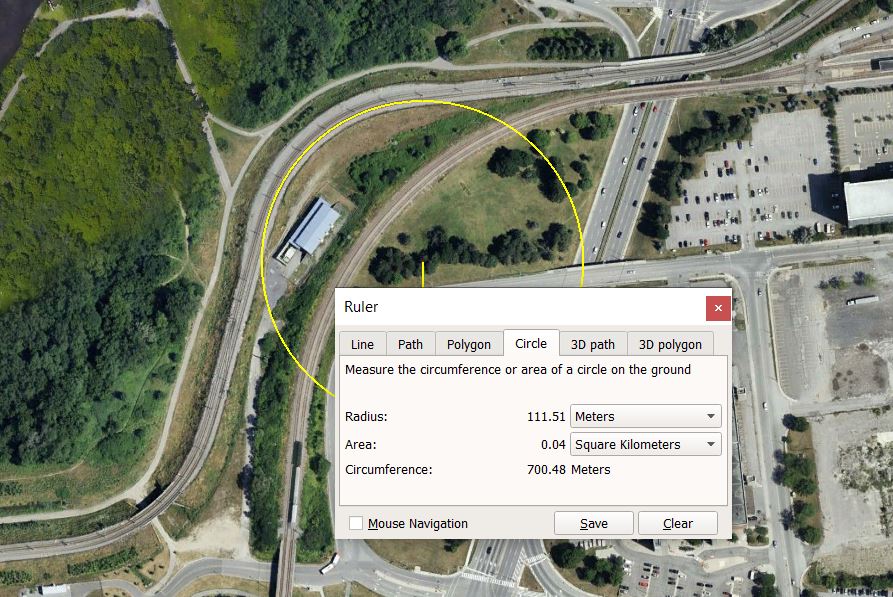Expand the Square Kilometers area units dropdown
The height and width of the screenshot is (597, 893).
[x=645, y=444]
